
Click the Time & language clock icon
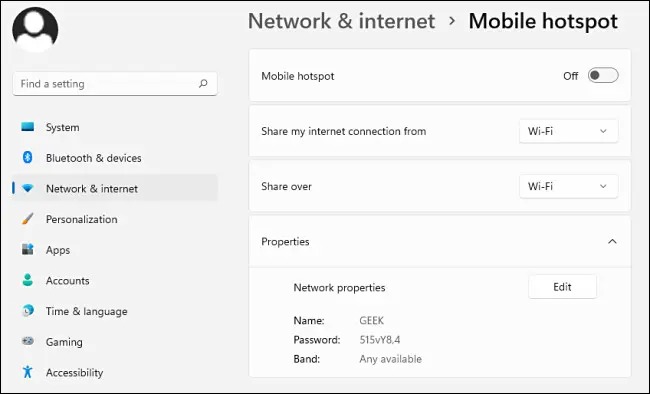(x=27, y=311)
